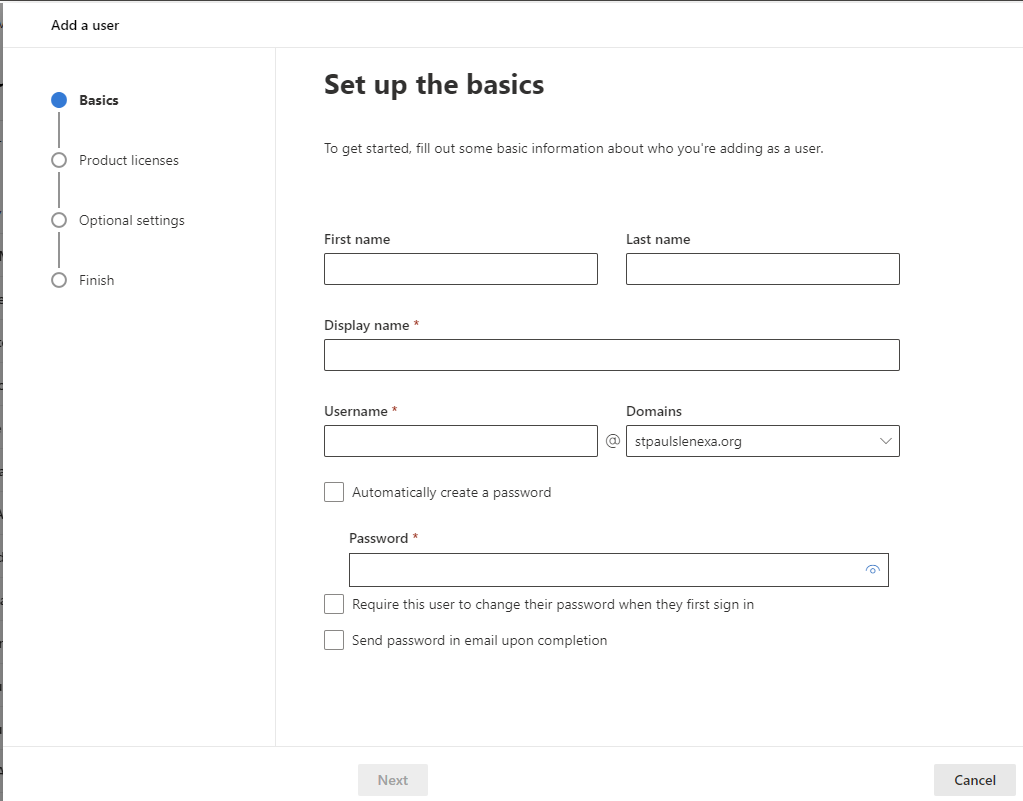Click into the Last name field

coord(762,269)
